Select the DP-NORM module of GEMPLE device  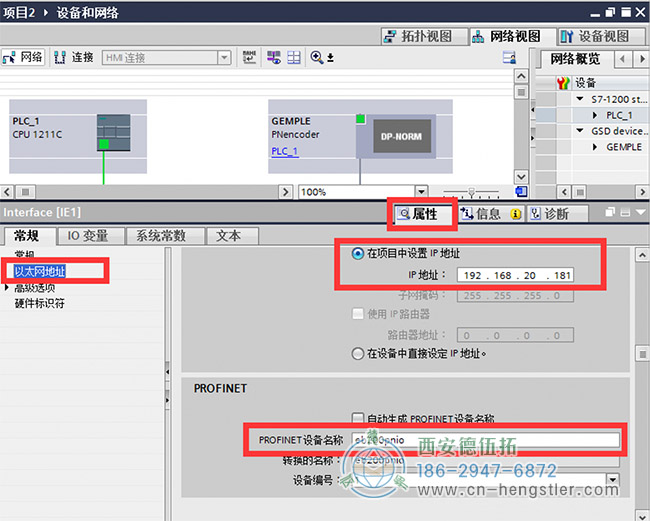point(402,136)
